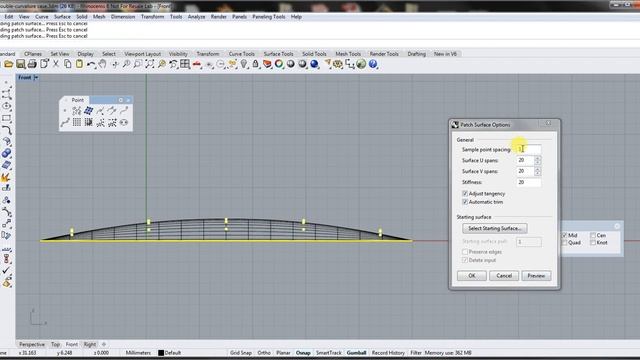Click Select Starting Surface button

click(495, 229)
